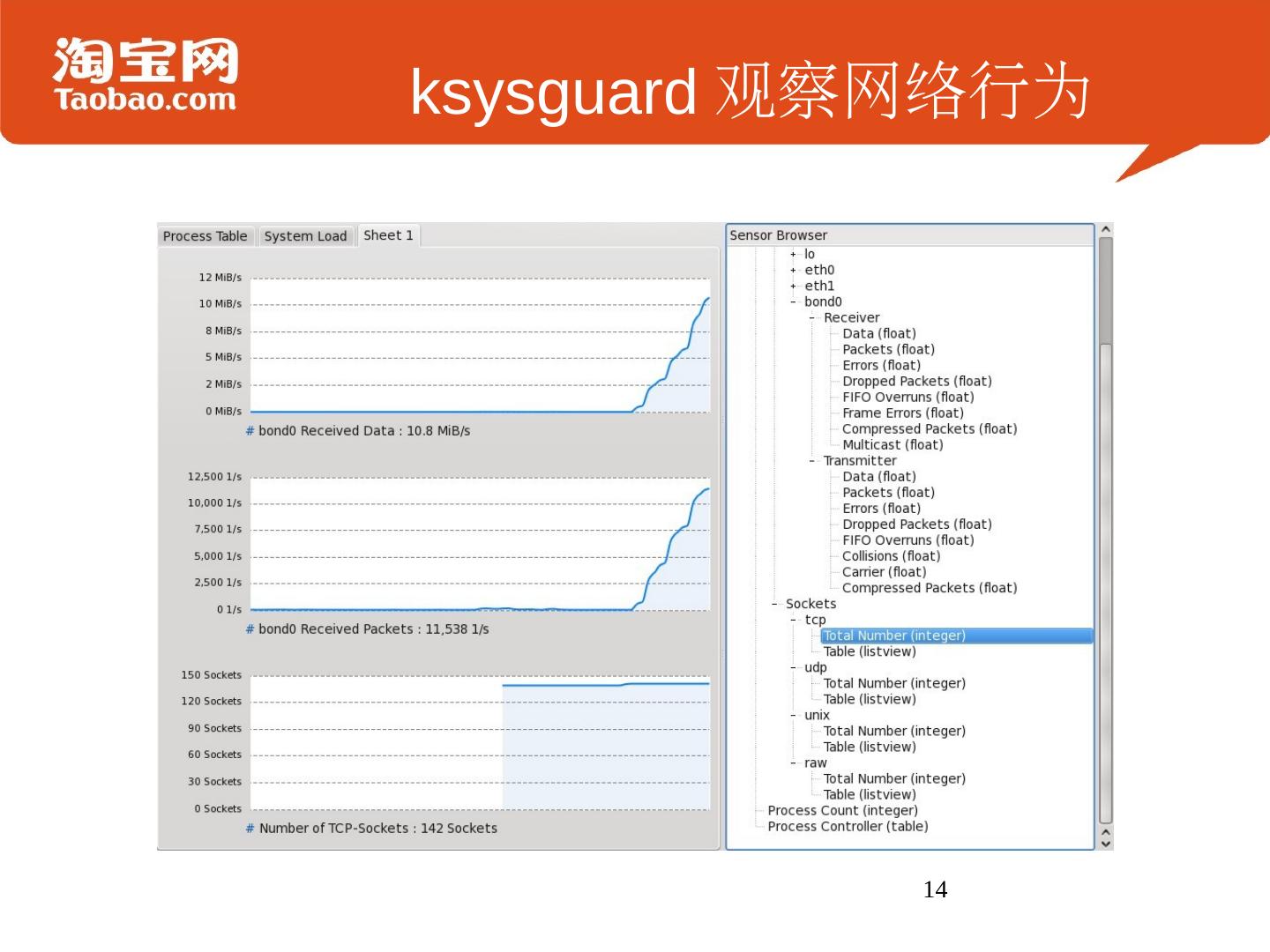Viewport: 1270px width, 952px height.
Task: Click the Receiver tree item label
Action: tap(851, 318)
